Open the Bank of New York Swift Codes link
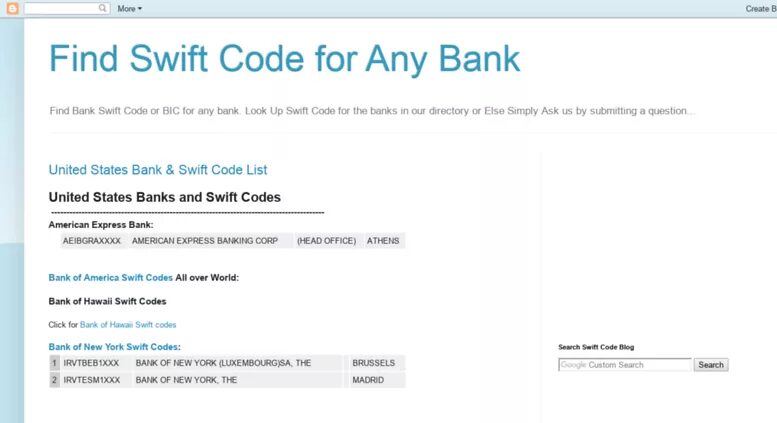The image size is (777, 423). [113, 347]
